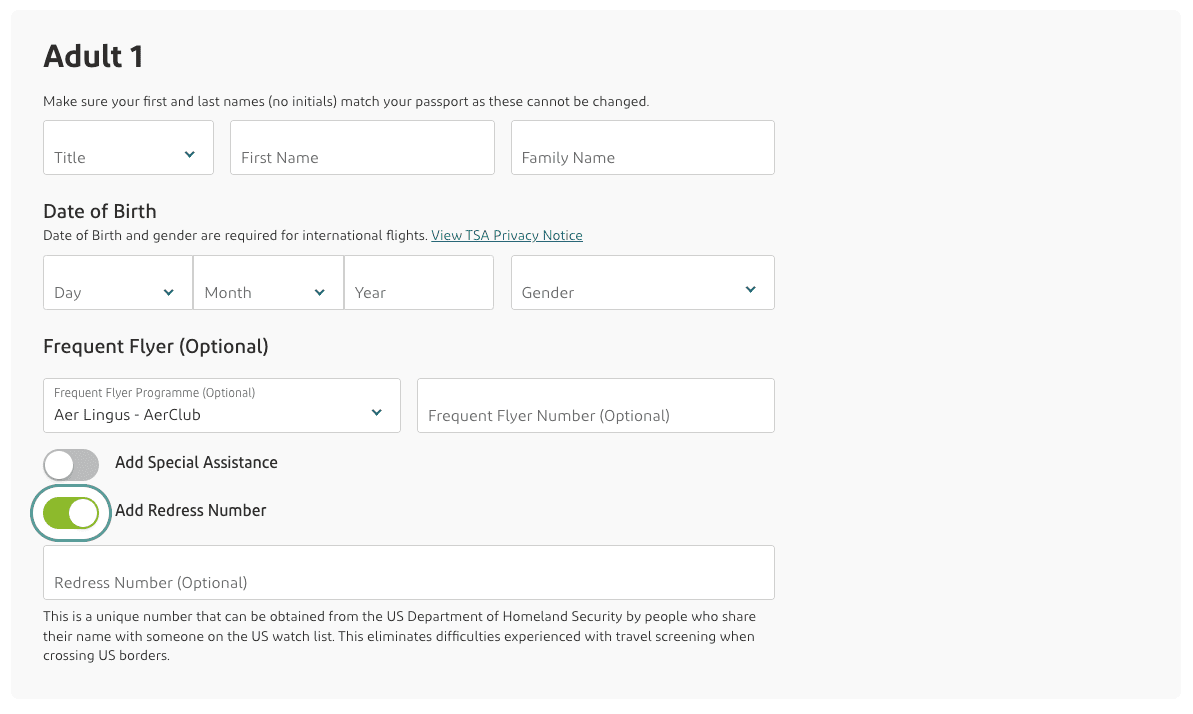Image resolution: width=1193 pixels, height=714 pixels.
Task: Click the Gender dropdown chevron arrow
Action: pos(749,289)
